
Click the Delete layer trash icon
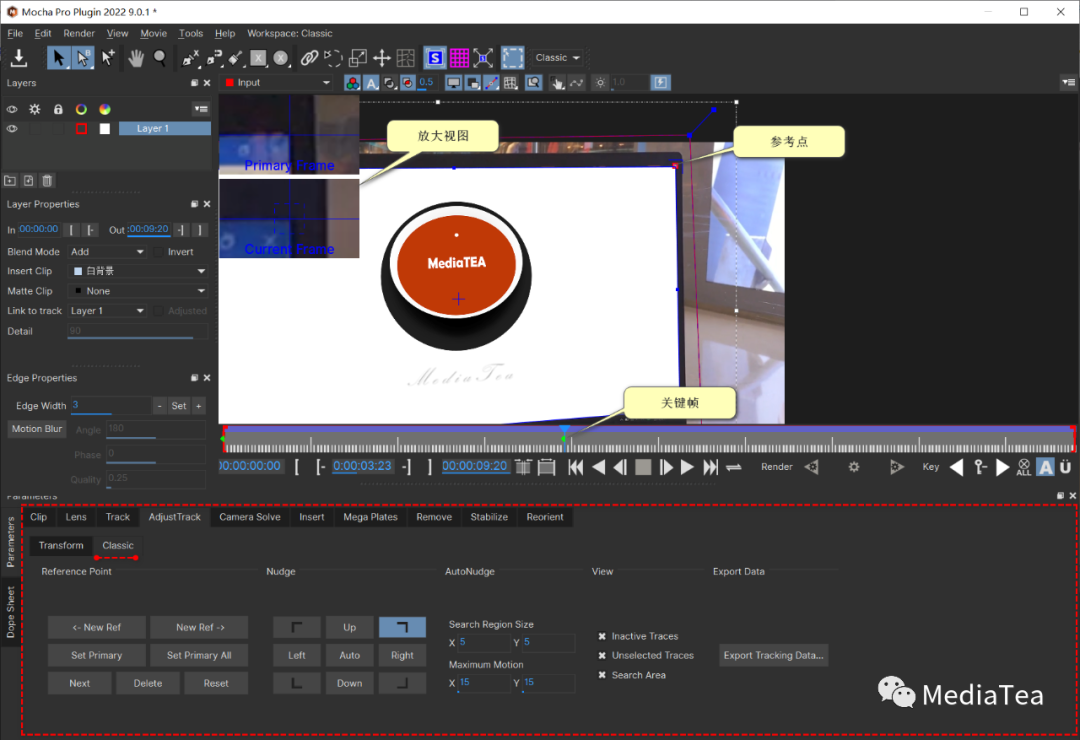click(x=47, y=181)
